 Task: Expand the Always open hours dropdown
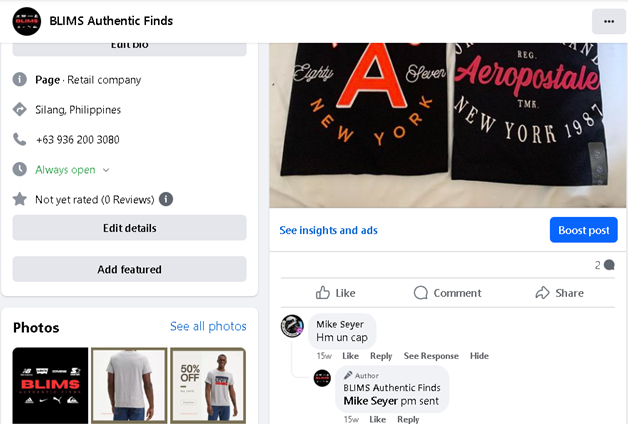(x=106, y=170)
